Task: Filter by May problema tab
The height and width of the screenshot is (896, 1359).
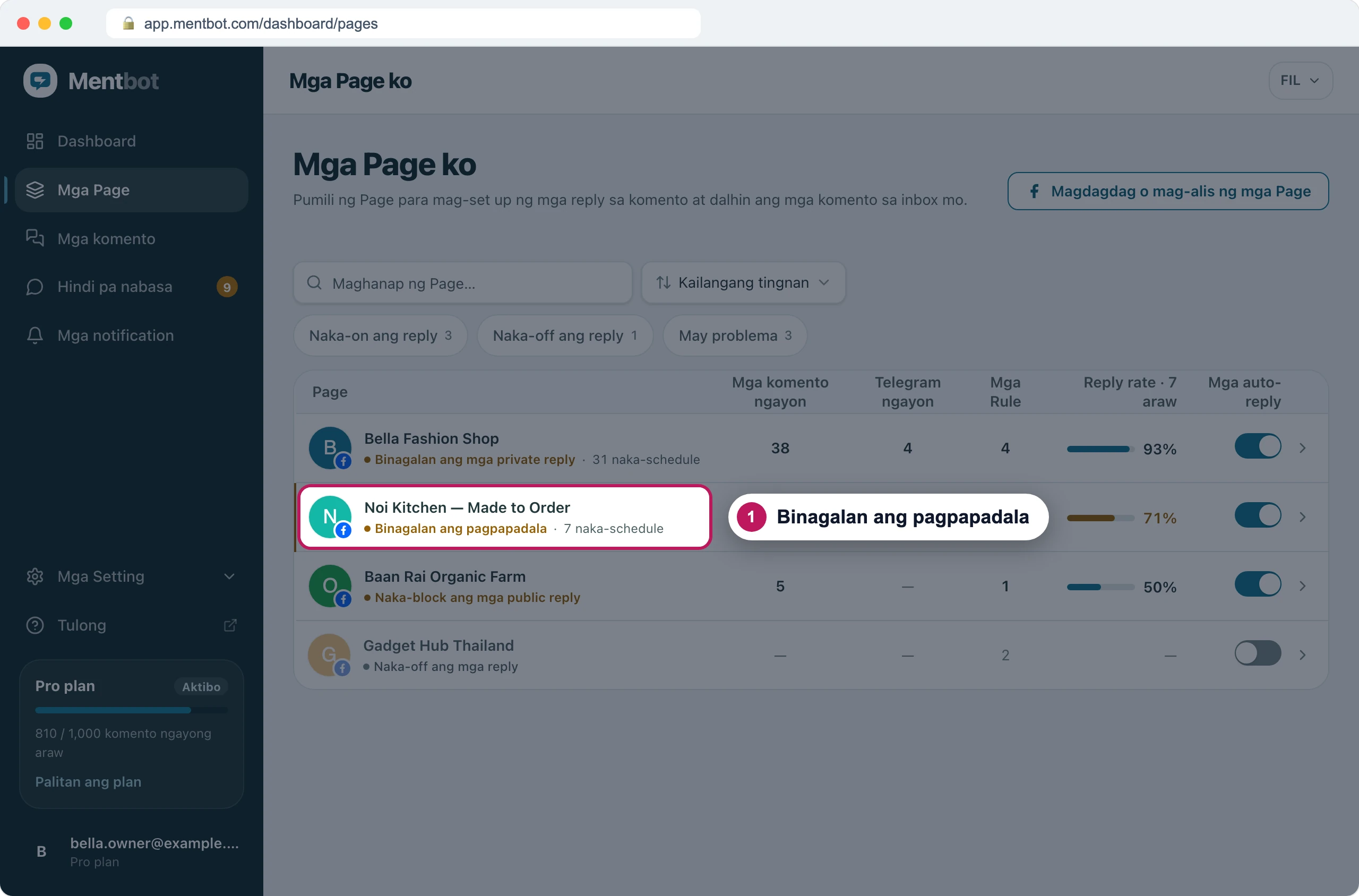Action: (735, 335)
